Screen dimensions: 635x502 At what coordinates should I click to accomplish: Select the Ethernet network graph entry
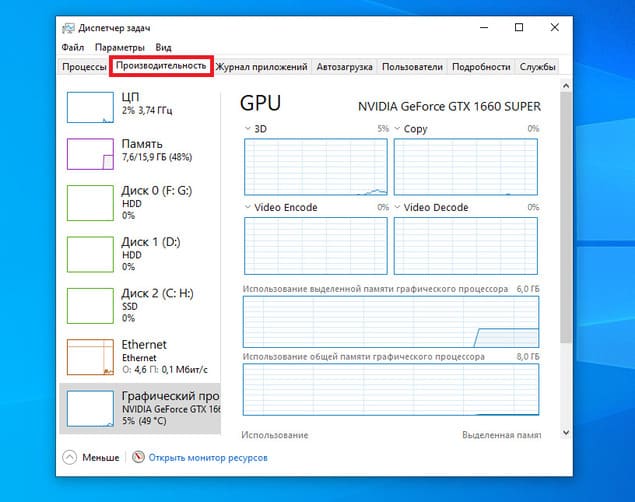pyautogui.click(x=140, y=357)
